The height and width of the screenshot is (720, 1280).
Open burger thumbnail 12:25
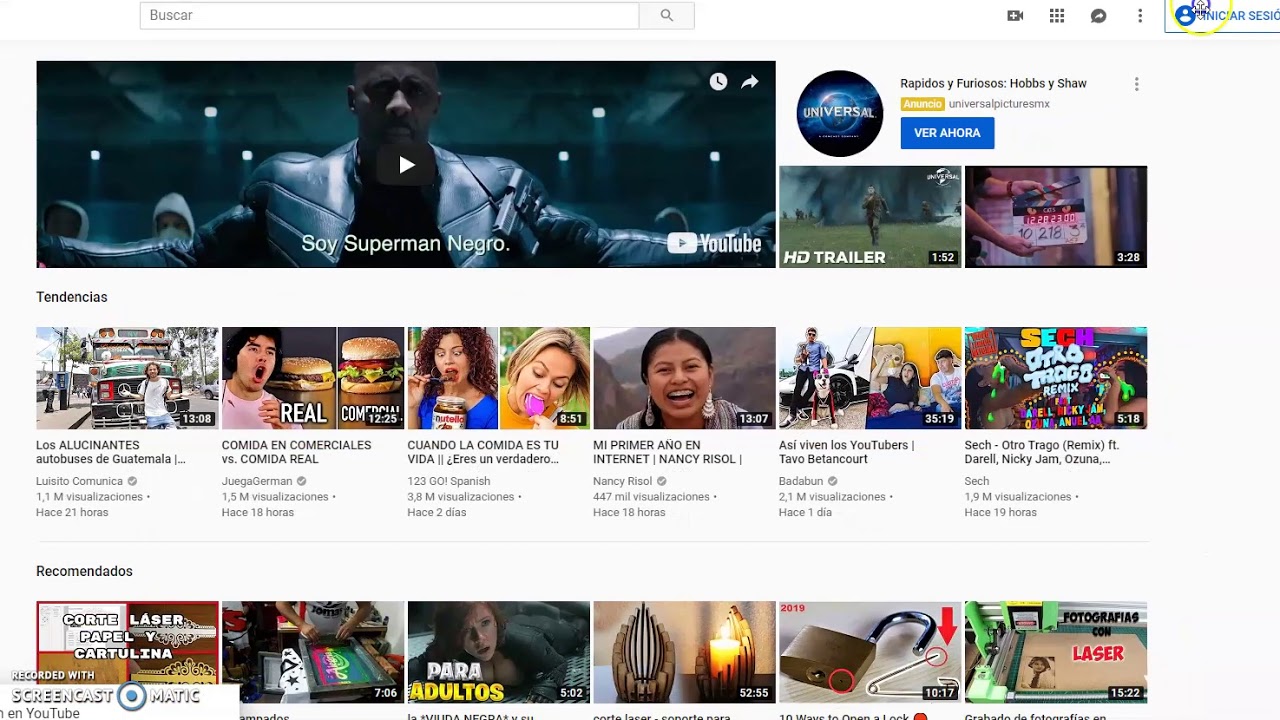[313, 378]
